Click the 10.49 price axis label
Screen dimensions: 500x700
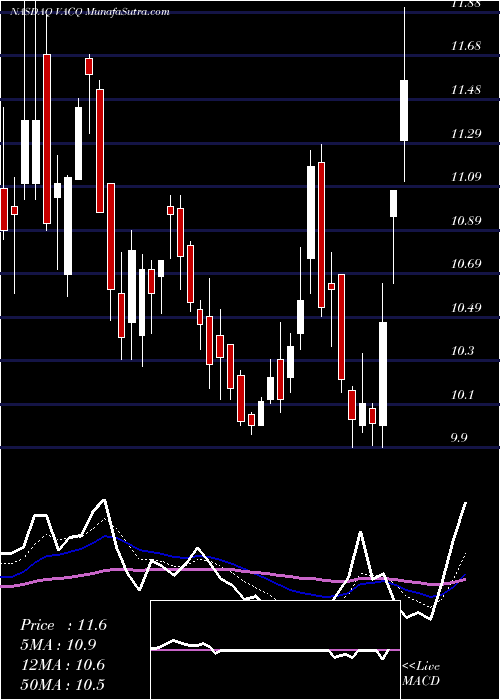(465, 307)
